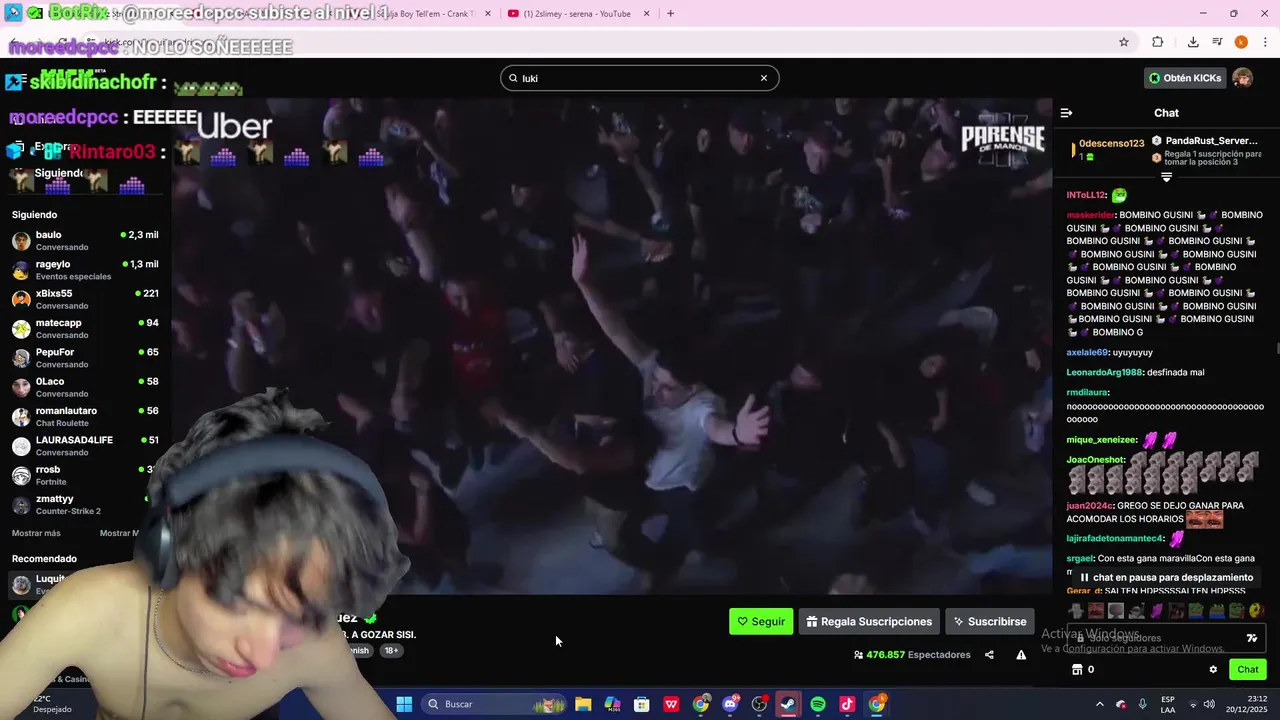Open the chat text formatting icon
The width and height of the screenshot is (1280, 720).
[x=1251, y=638]
